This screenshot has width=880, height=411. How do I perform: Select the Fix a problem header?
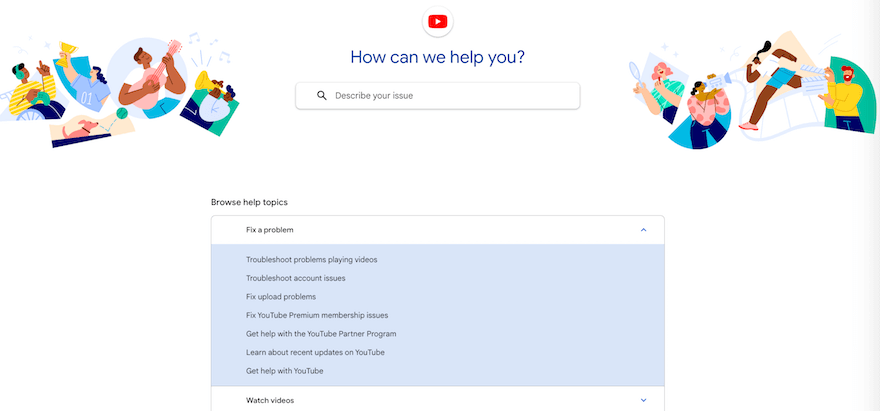click(x=438, y=230)
